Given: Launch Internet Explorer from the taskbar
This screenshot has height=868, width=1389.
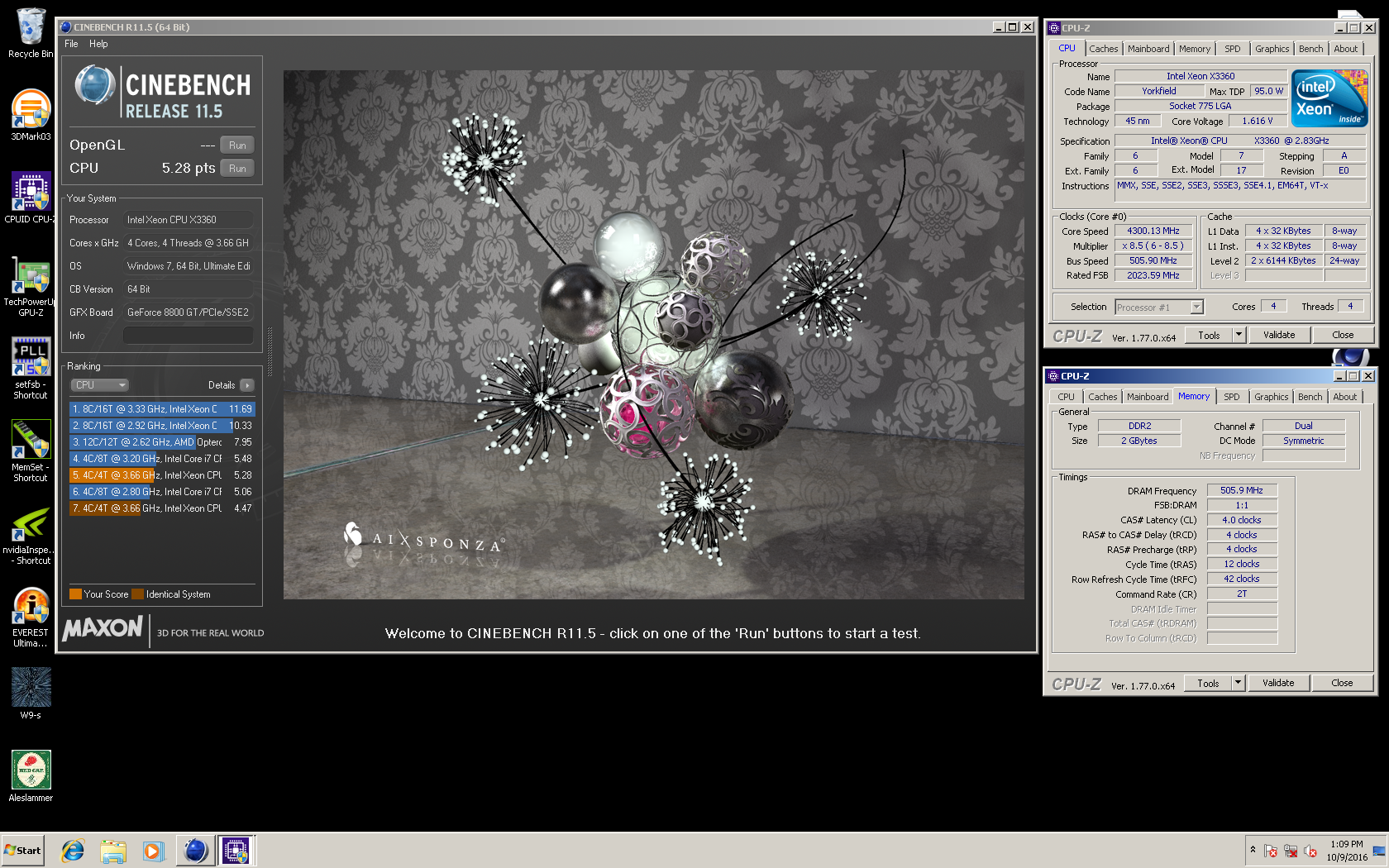Looking at the screenshot, I should (x=73, y=851).
